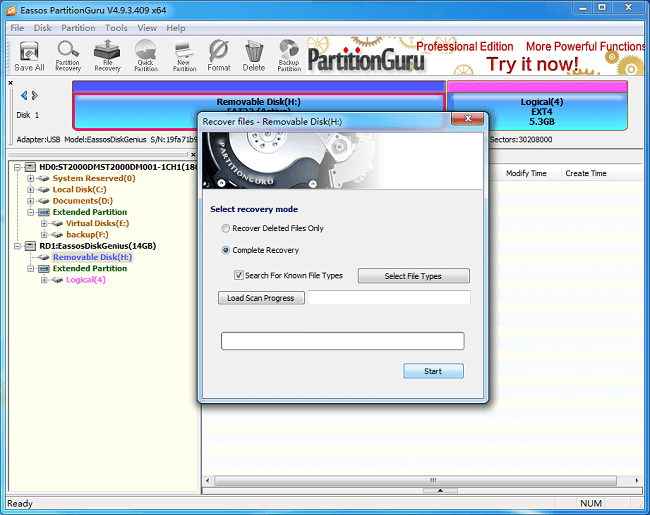Select RD1's Extended Partition tree item
The width and height of the screenshot is (650, 515).
pos(90,269)
